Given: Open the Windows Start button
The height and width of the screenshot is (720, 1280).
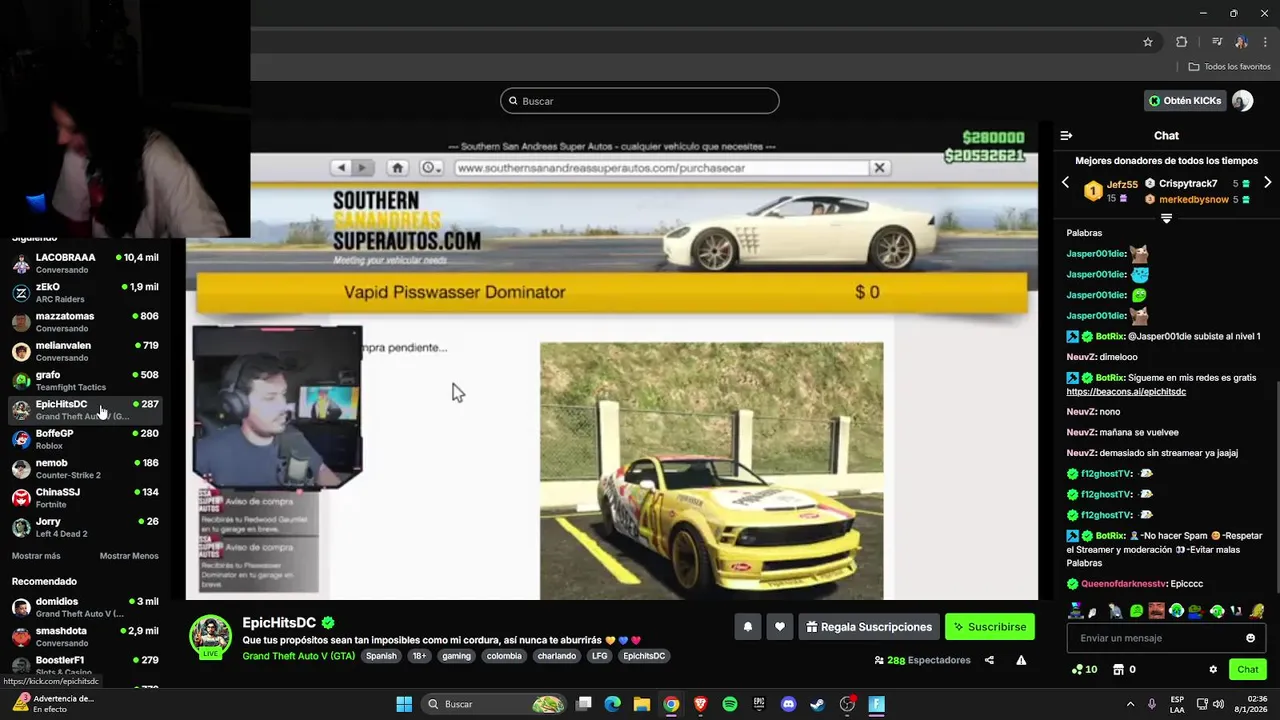Looking at the screenshot, I should click(404, 704).
